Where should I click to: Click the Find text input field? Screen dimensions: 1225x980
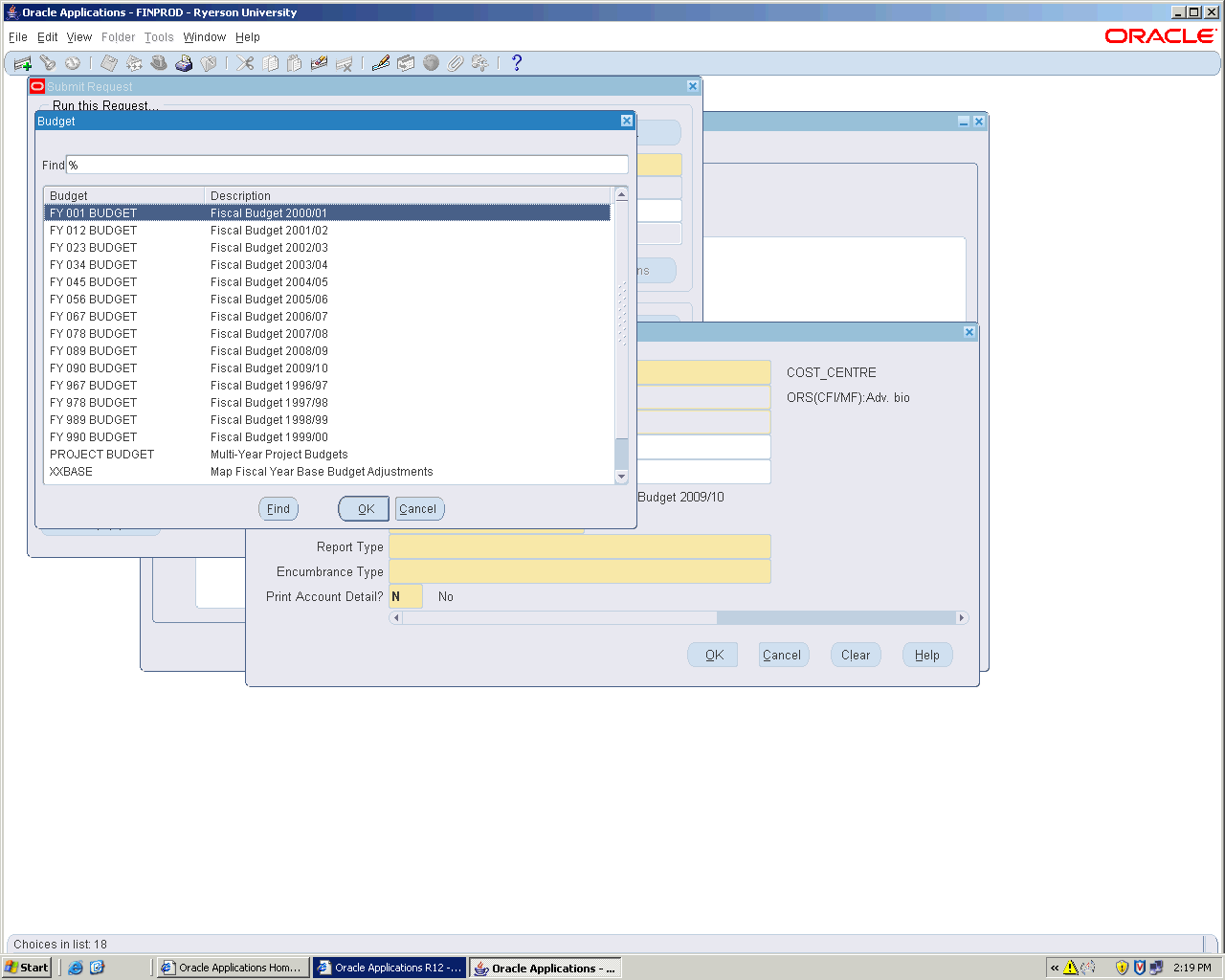coord(346,165)
